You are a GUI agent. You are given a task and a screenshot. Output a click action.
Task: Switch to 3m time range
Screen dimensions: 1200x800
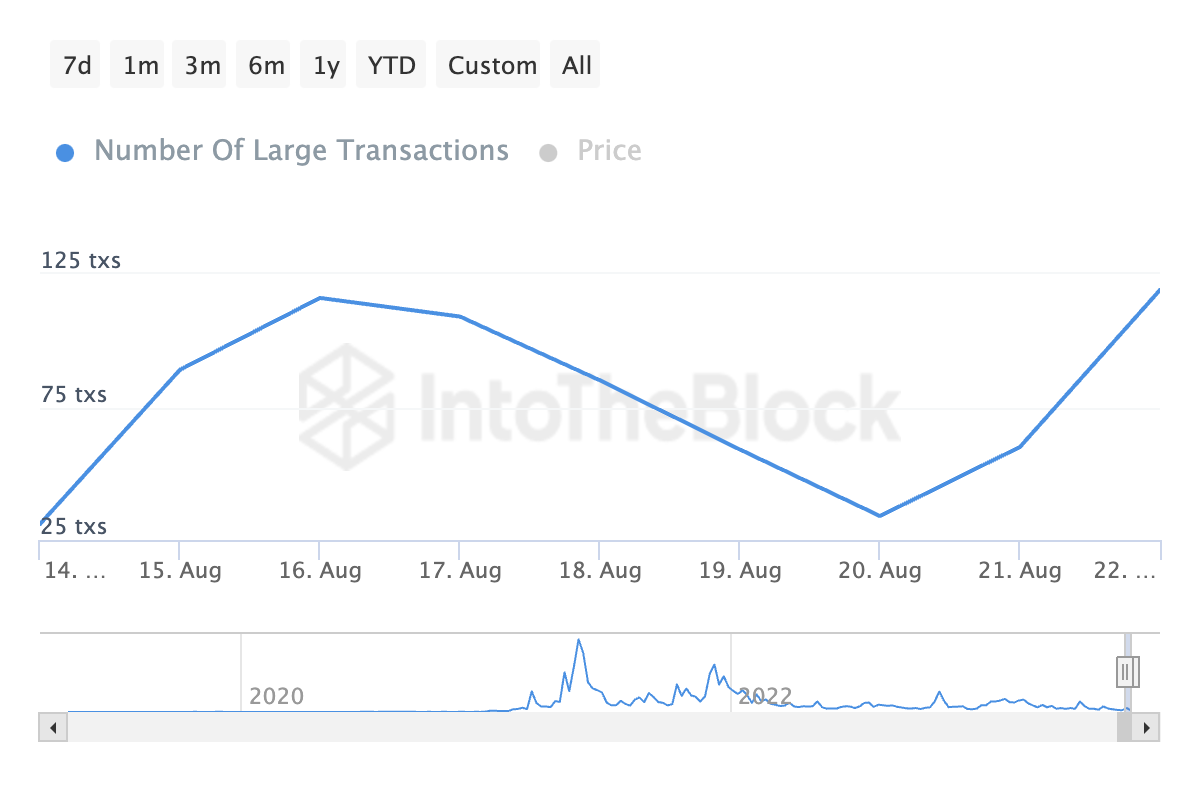[x=202, y=66]
